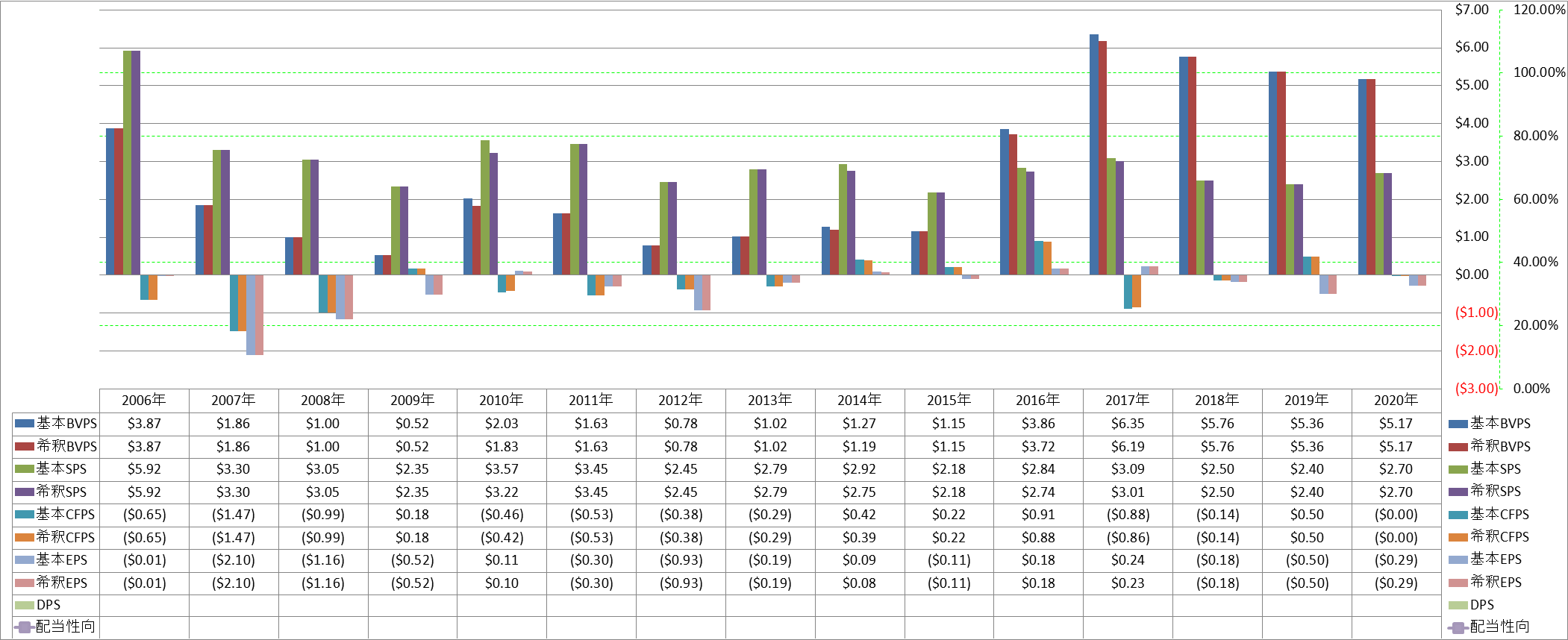Click the 基本SPS green legend swatch on left

(x=25, y=469)
